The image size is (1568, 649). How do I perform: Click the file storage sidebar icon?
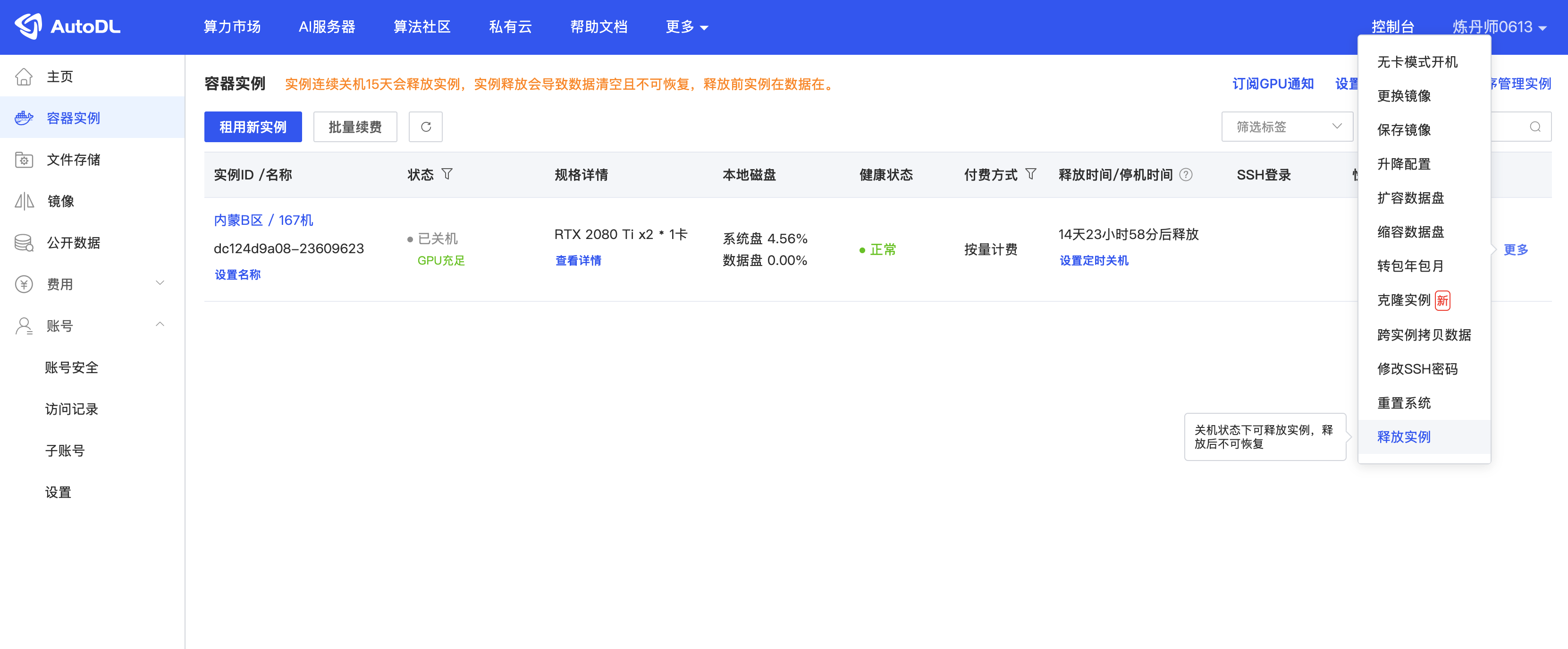pos(25,160)
